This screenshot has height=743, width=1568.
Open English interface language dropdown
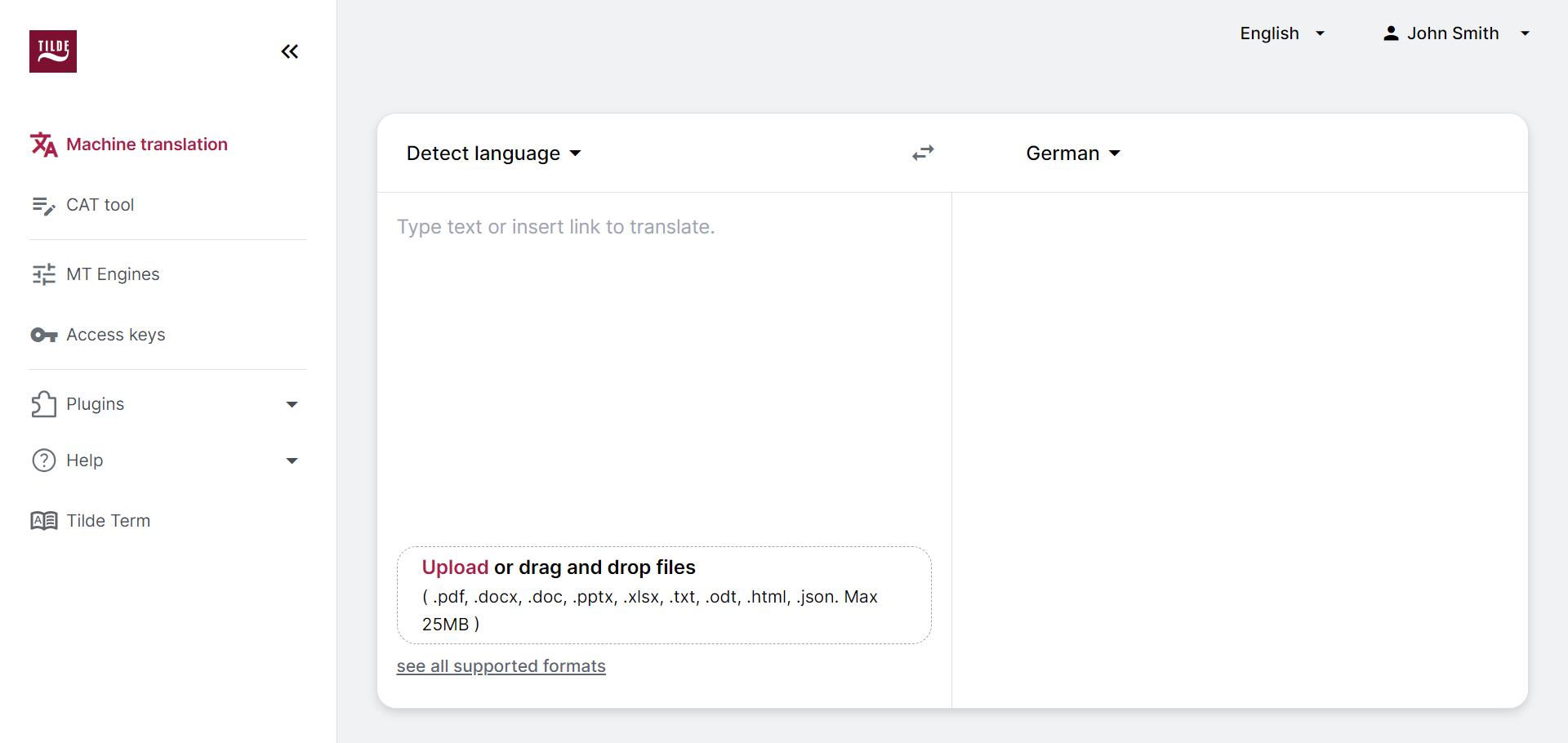pyautogui.click(x=1282, y=33)
